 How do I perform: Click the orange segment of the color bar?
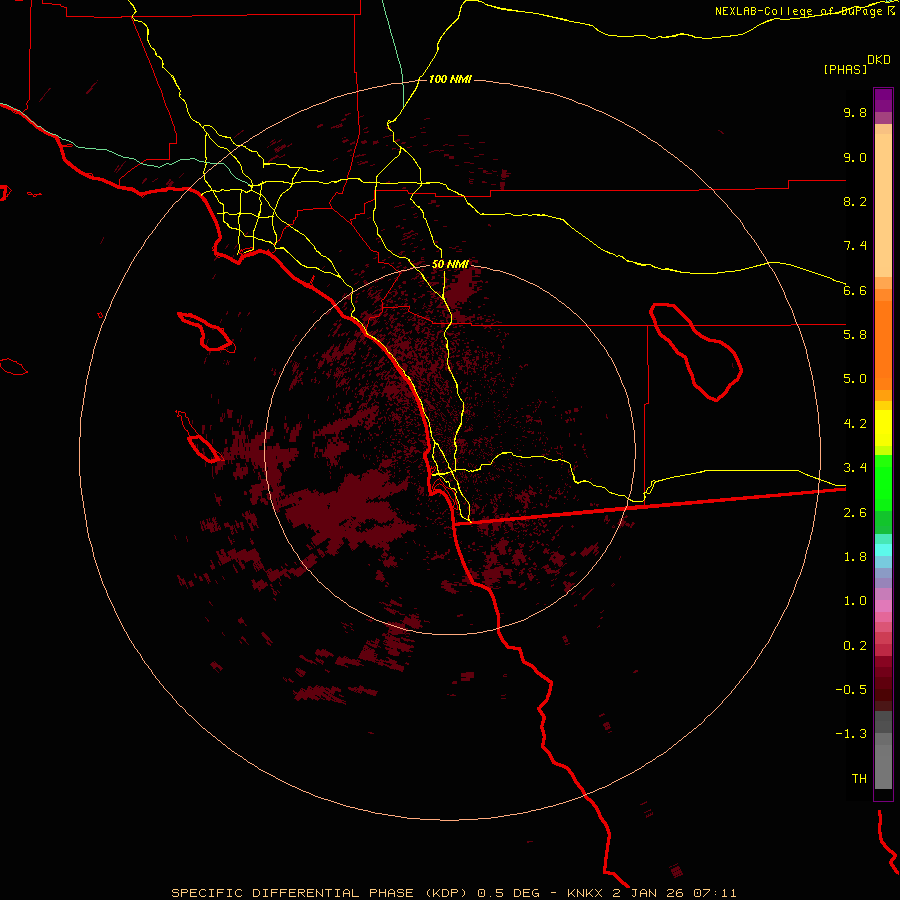click(x=883, y=346)
